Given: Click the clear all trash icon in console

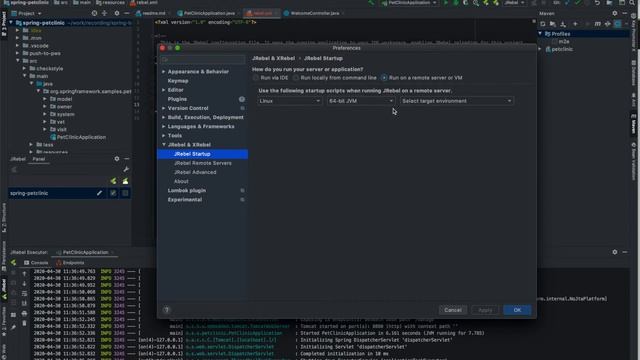Looking at the screenshot, I should click(24, 323).
